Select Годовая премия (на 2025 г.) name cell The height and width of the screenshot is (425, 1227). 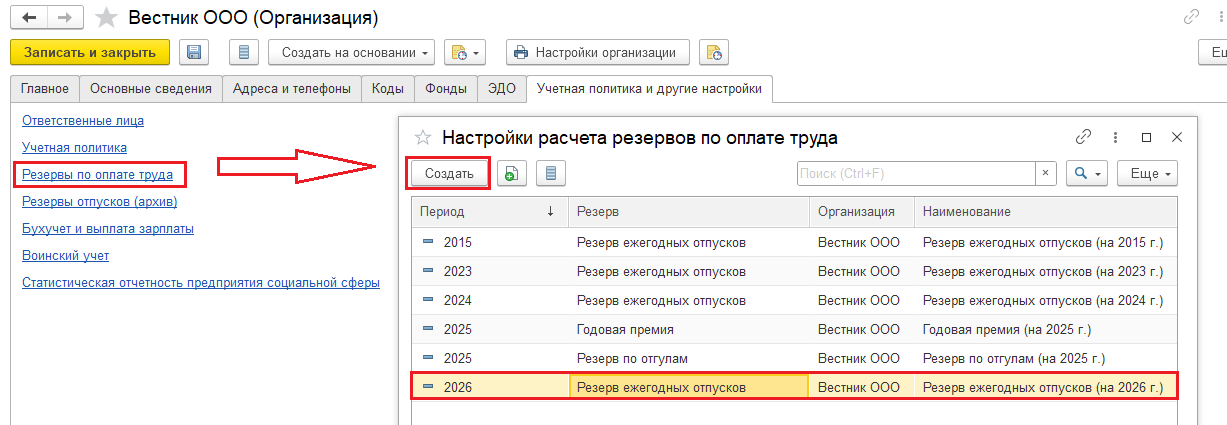click(x=1047, y=329)
